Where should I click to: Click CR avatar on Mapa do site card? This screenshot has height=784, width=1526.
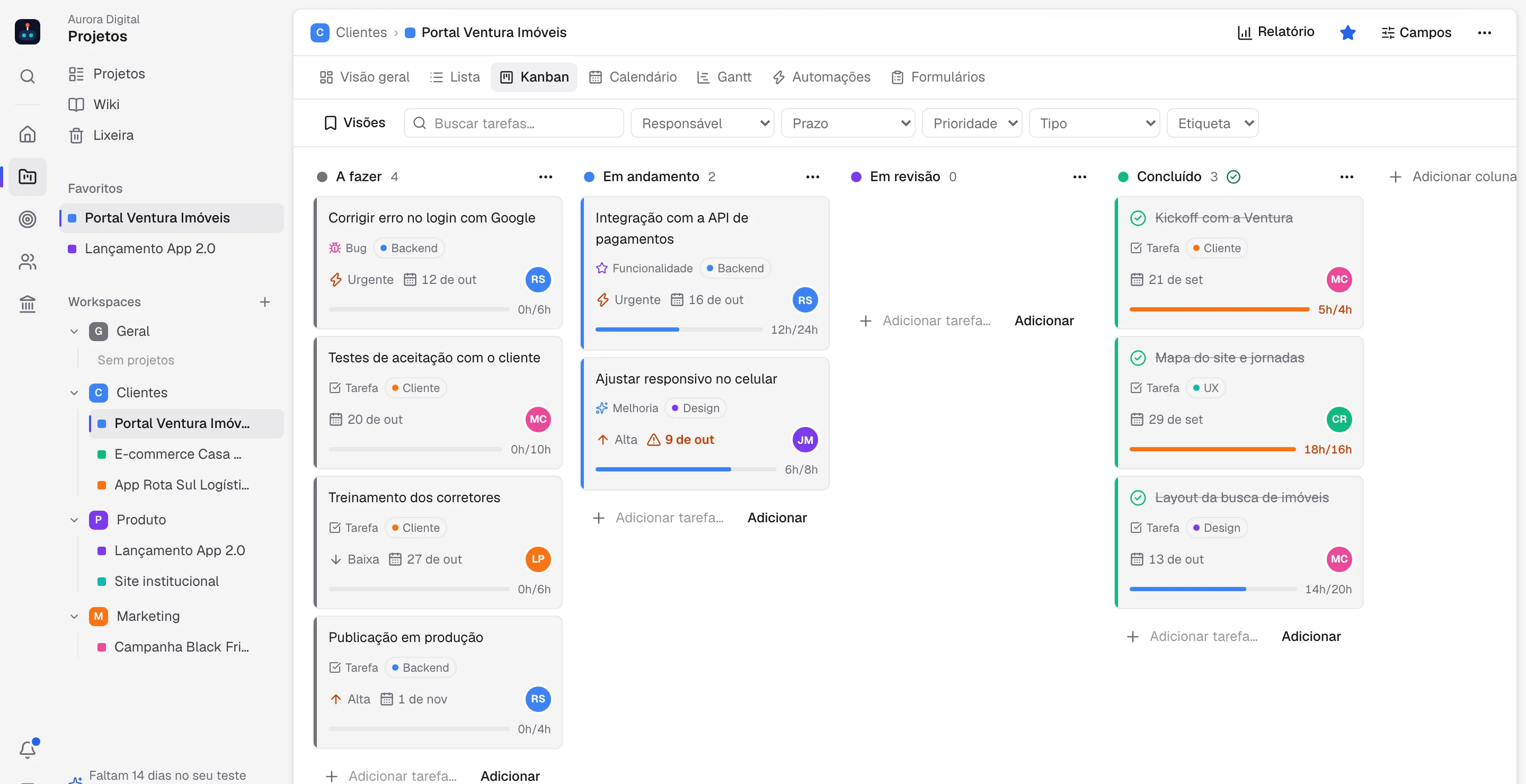pos(1339,419)
